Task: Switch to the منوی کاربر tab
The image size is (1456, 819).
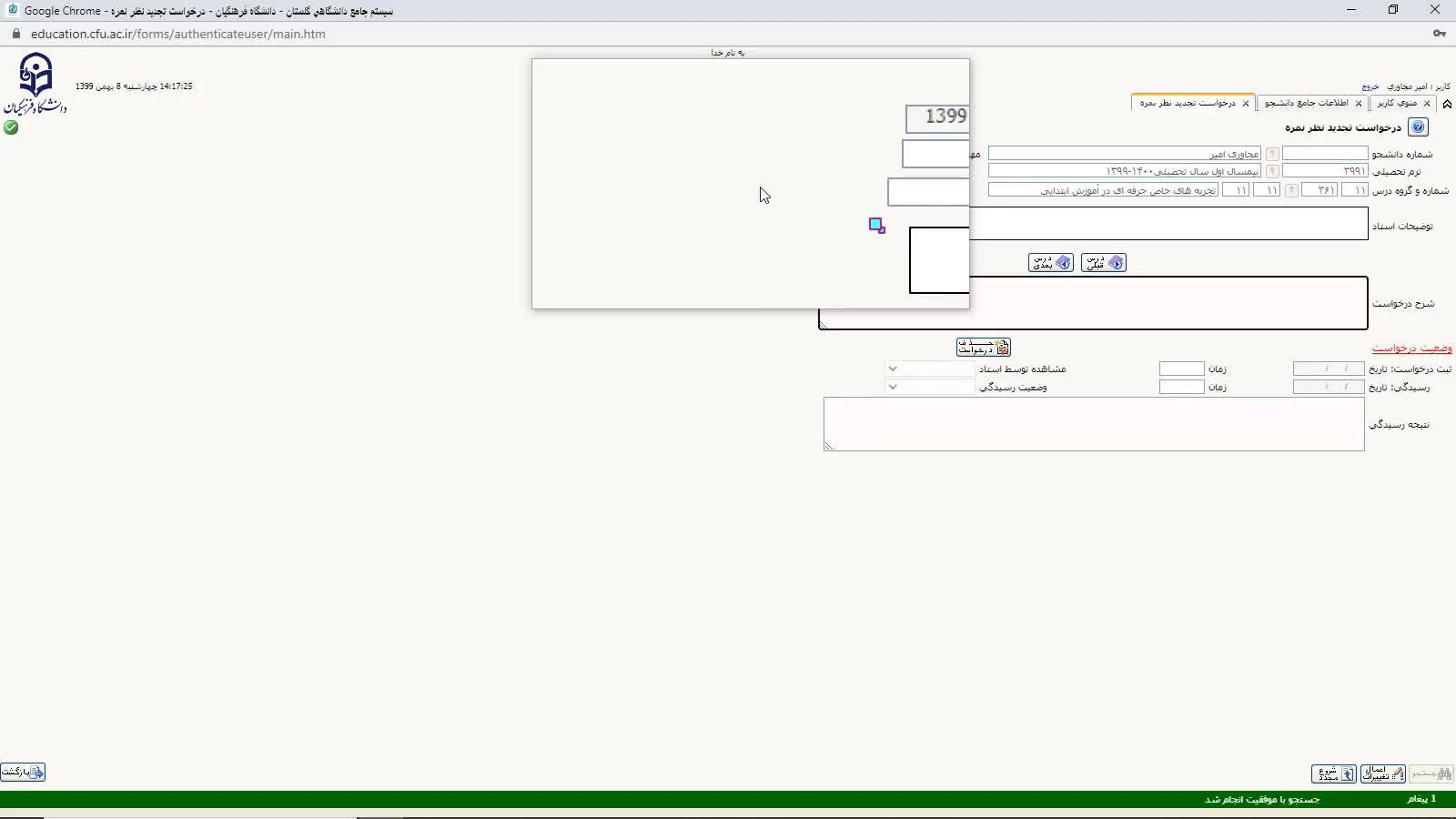Action: [x=1397, y=103]
